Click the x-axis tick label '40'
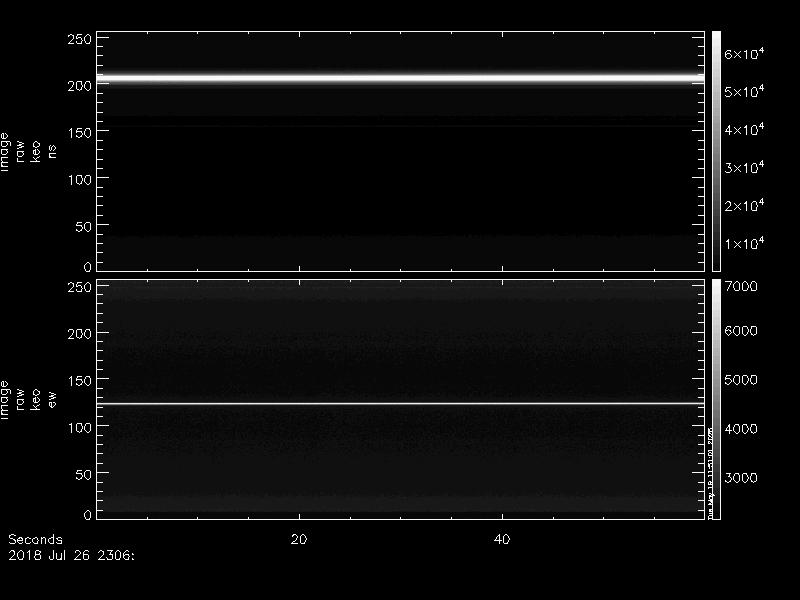Image resolution: width=800 pixels, height=600 pixels. click(x=502, y=539)
